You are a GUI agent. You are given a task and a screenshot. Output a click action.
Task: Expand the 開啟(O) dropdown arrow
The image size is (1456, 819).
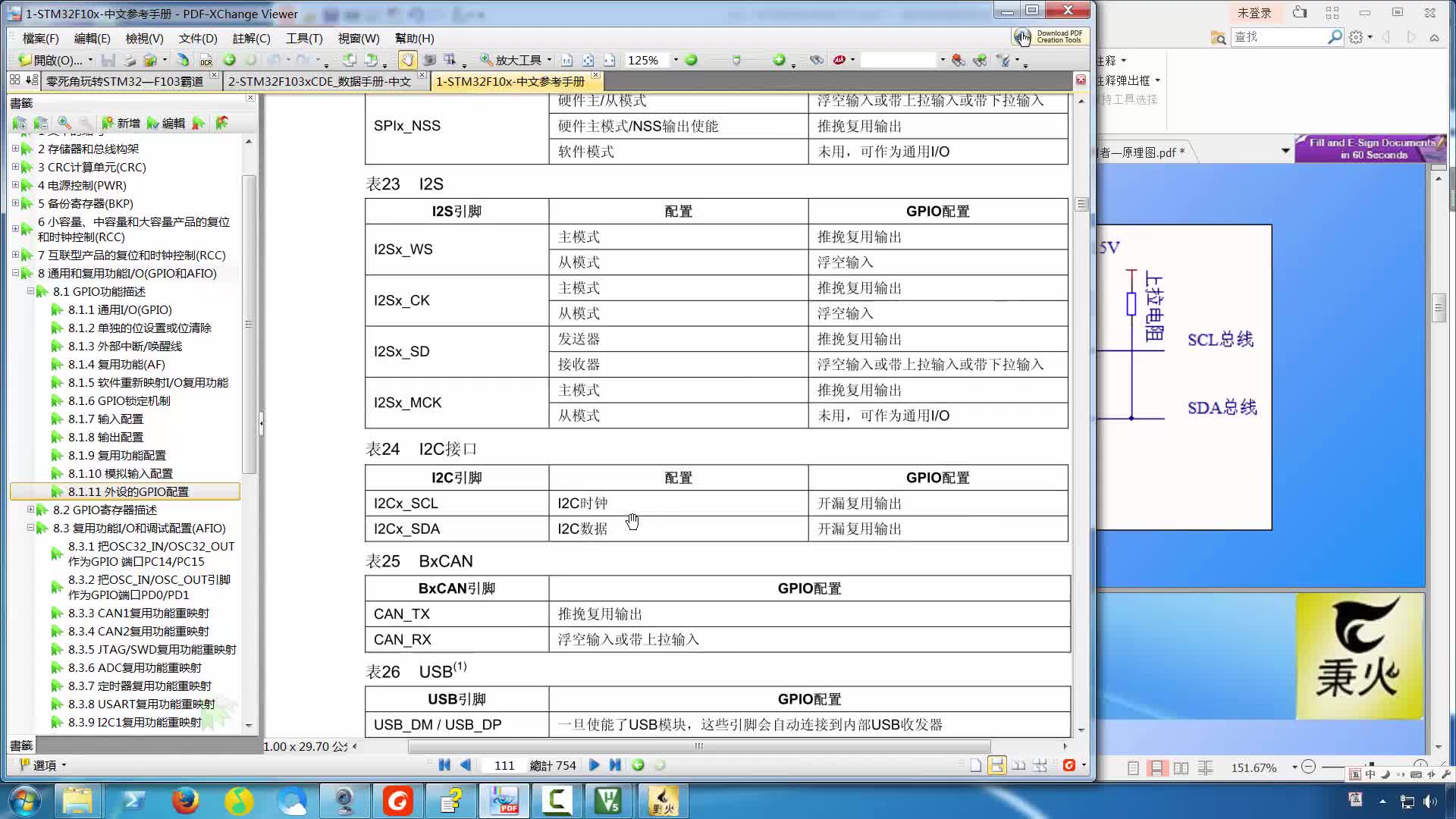(x=90, y=60)
